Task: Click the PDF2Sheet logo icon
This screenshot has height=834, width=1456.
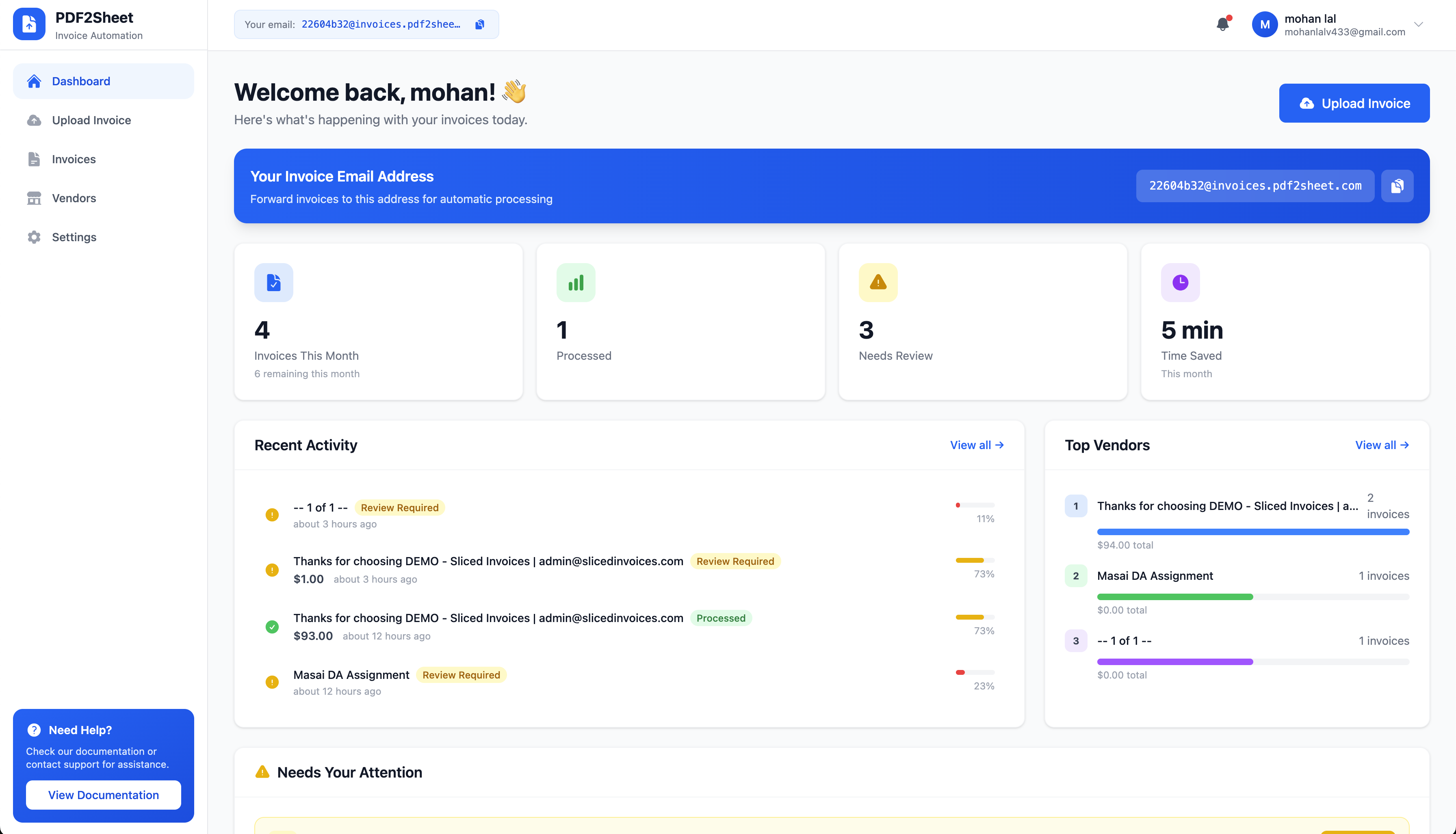Action: click(x=29, y=24)
